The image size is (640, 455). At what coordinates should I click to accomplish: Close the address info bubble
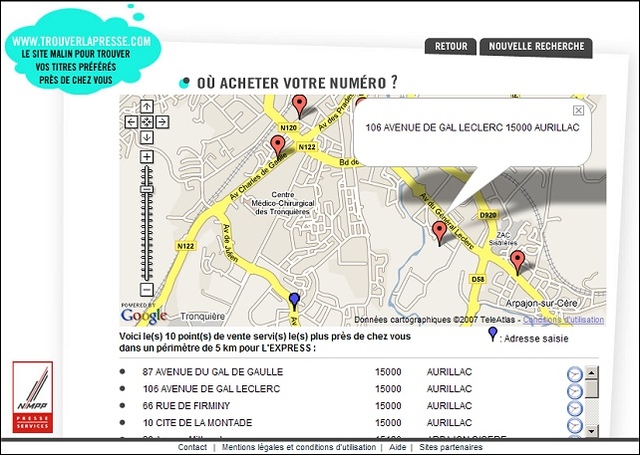[x=578, y=110]
